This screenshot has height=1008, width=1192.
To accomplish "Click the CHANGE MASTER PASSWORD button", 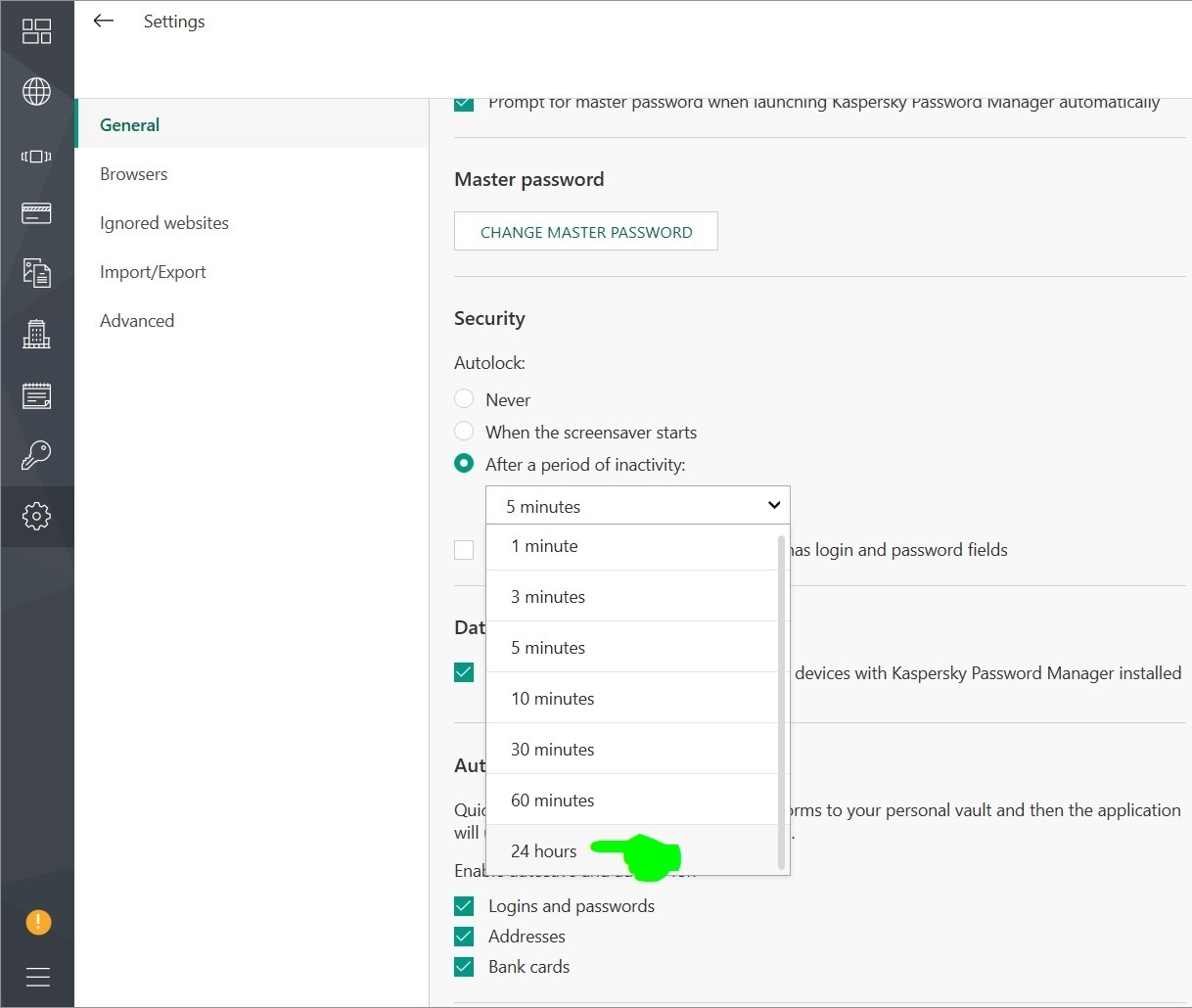I will pos(586,232).
